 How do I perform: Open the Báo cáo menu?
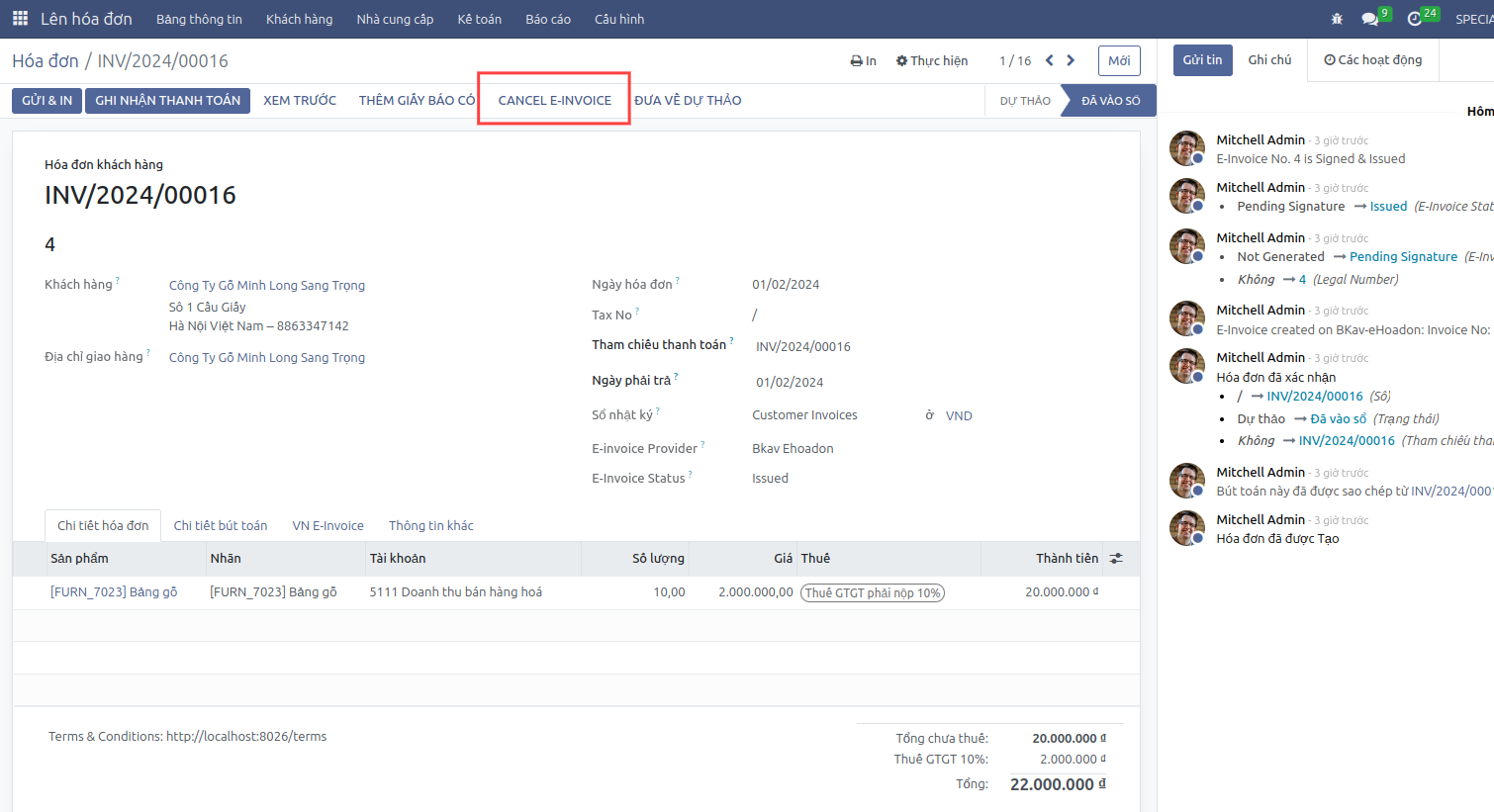pyautogui.click(x=548, y=19)
